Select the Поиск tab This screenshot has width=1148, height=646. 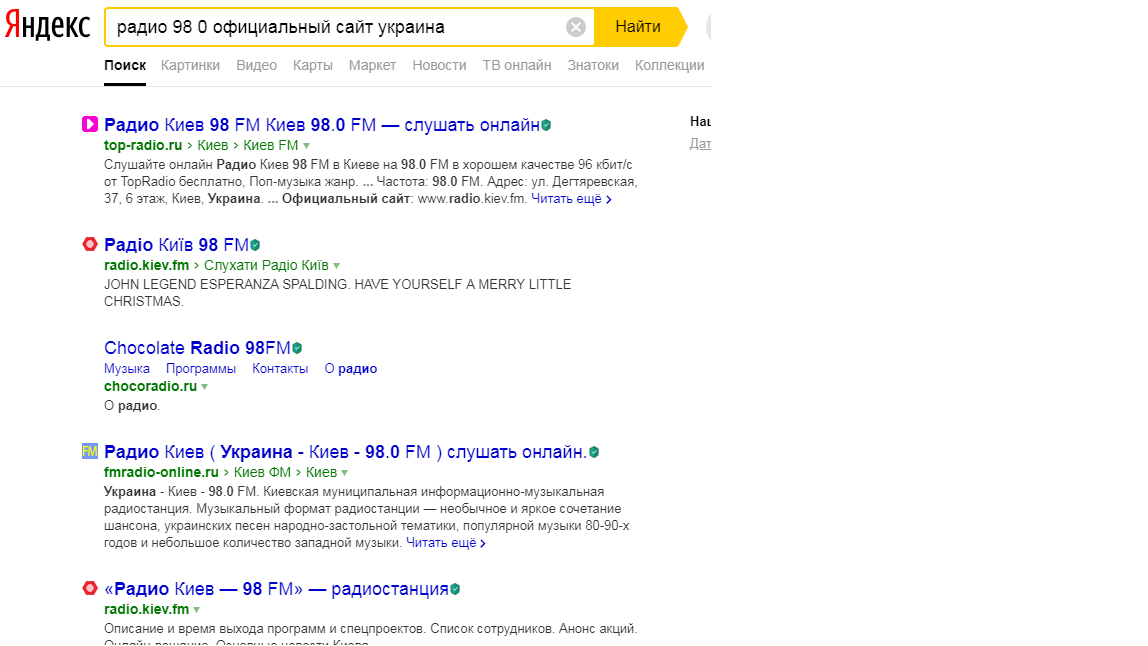(124, 65)
